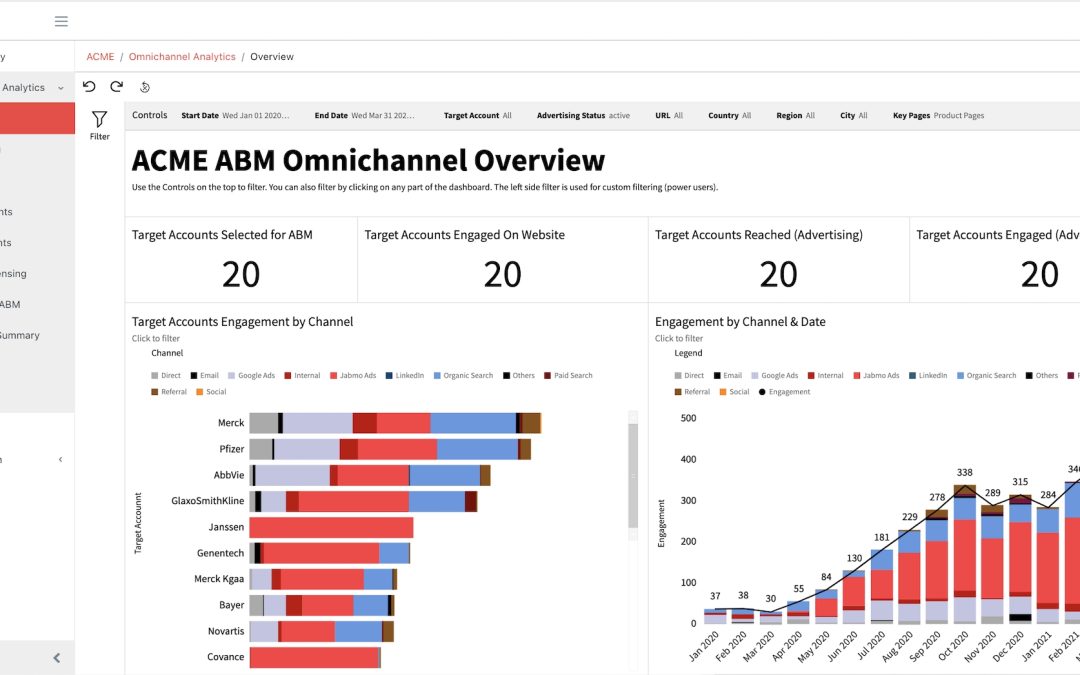Screen dimensions: 1080x675
Task: Select Referral legend in date chart
Action: (692, 392)
